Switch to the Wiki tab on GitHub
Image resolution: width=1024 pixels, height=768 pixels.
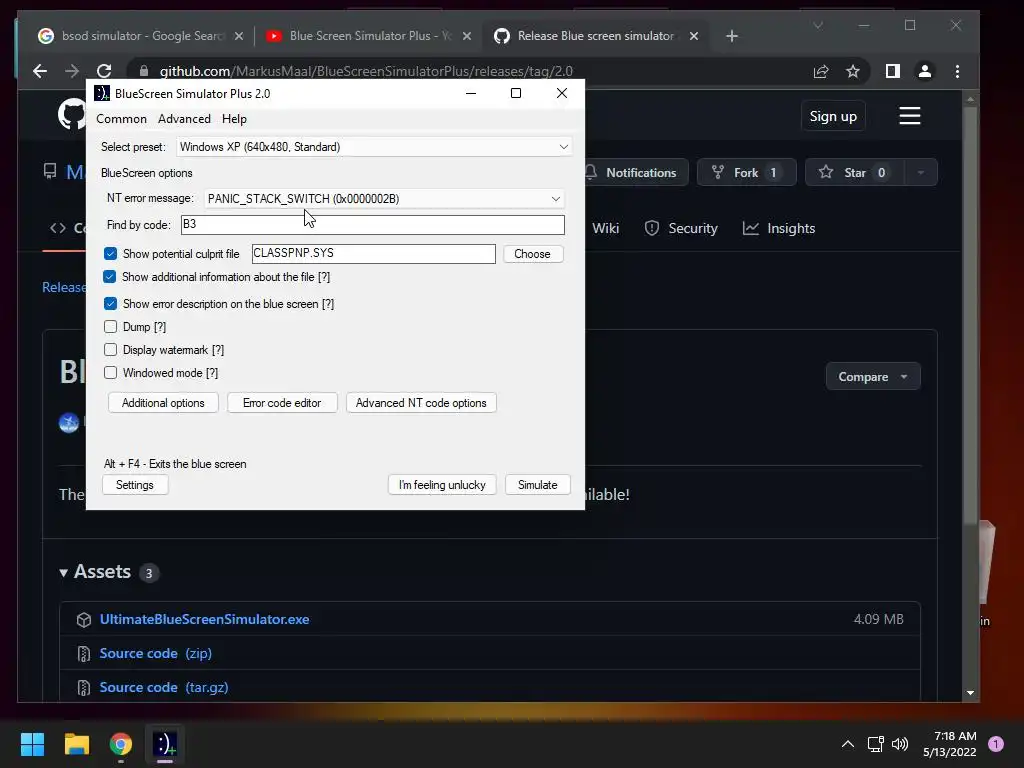point(605,228)
